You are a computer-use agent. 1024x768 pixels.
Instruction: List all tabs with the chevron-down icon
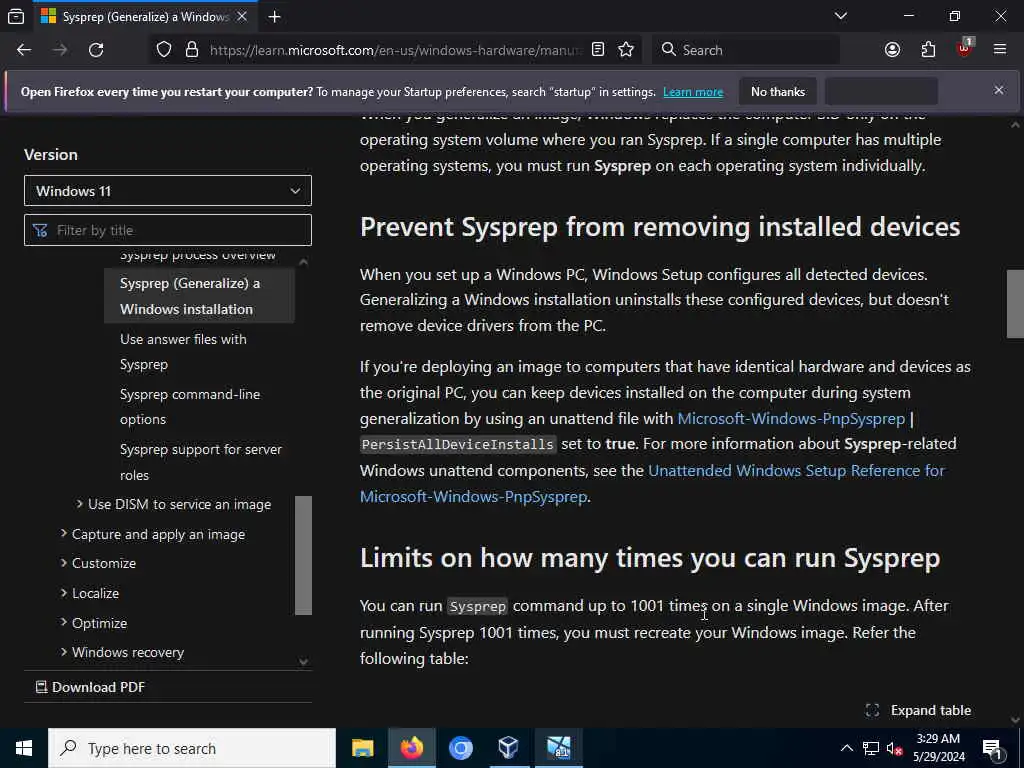(x=841, y=16)
